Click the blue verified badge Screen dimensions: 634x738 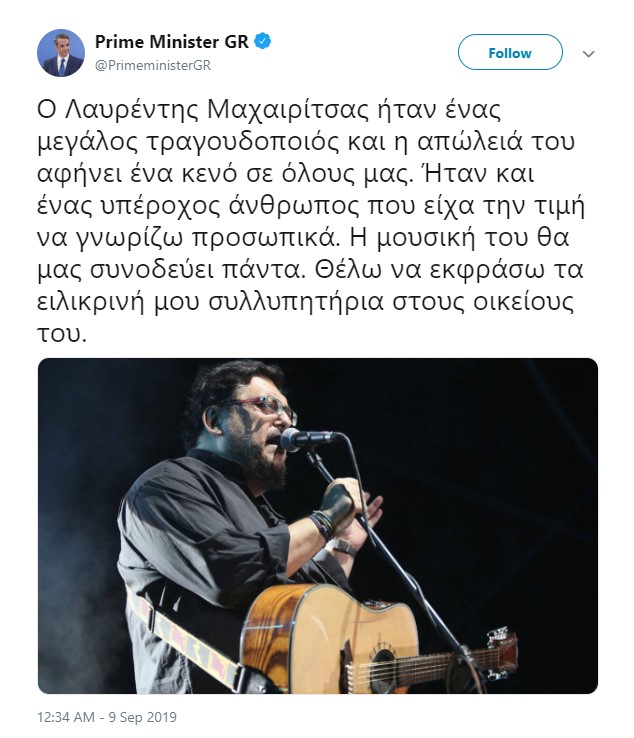(263, 41)
